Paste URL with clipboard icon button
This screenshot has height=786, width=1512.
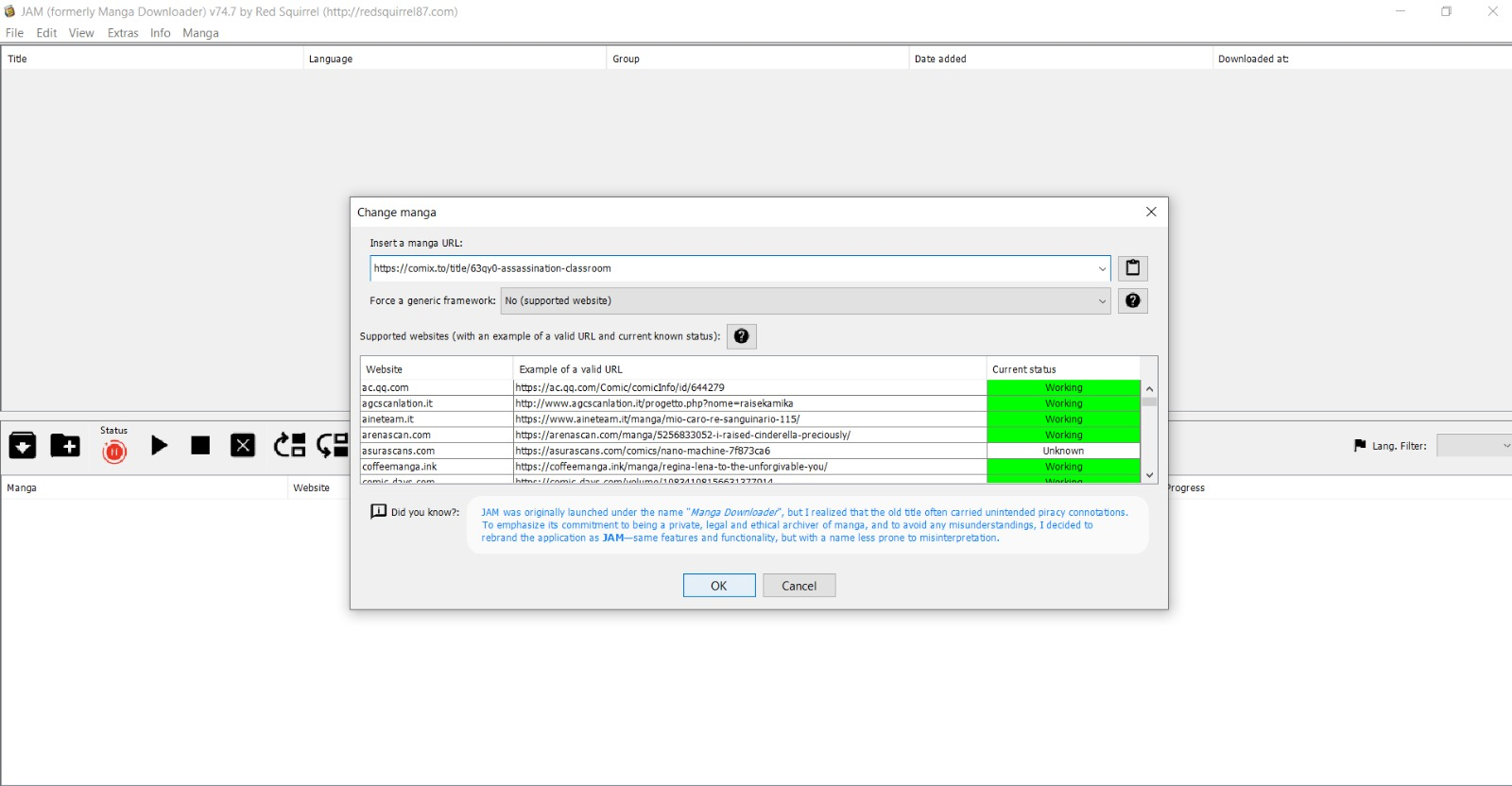pos(1133,268)
